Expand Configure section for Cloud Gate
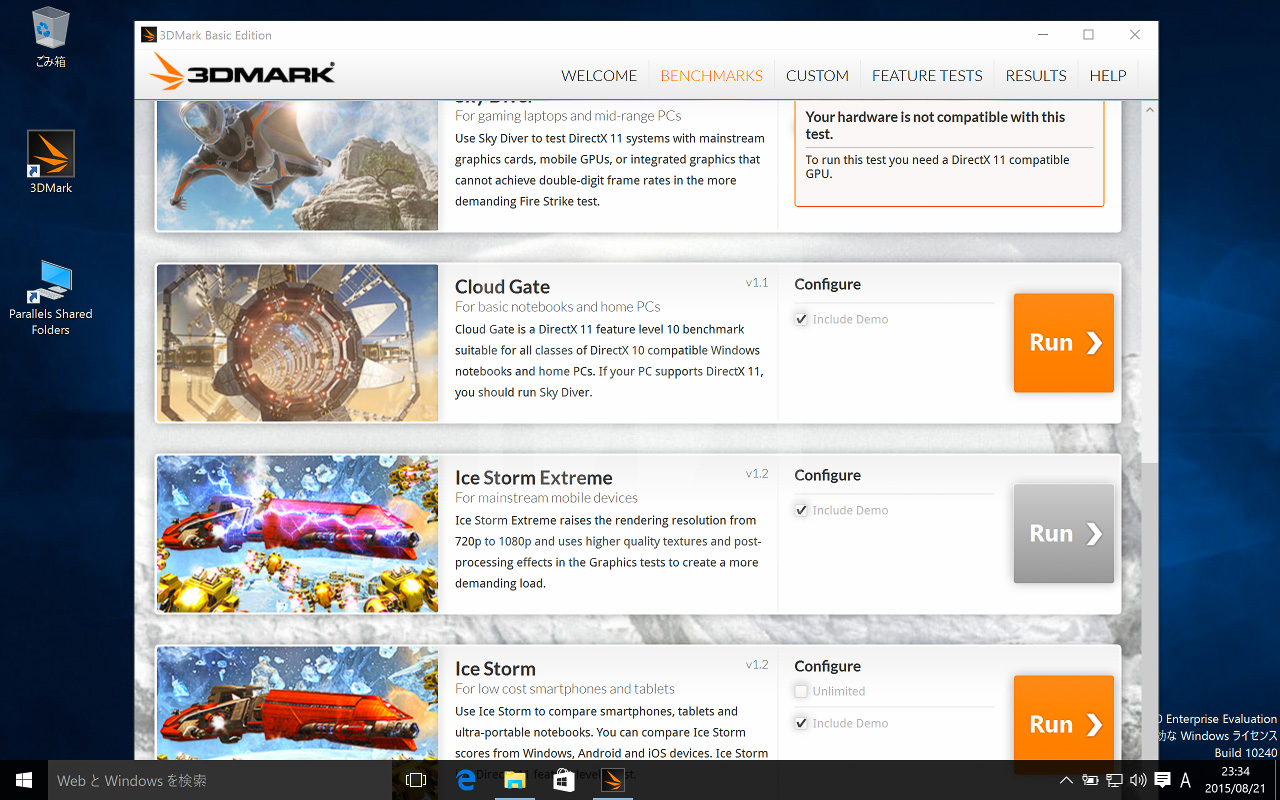The height and width of the screenshot is (800, 1280). coord(827,284)
